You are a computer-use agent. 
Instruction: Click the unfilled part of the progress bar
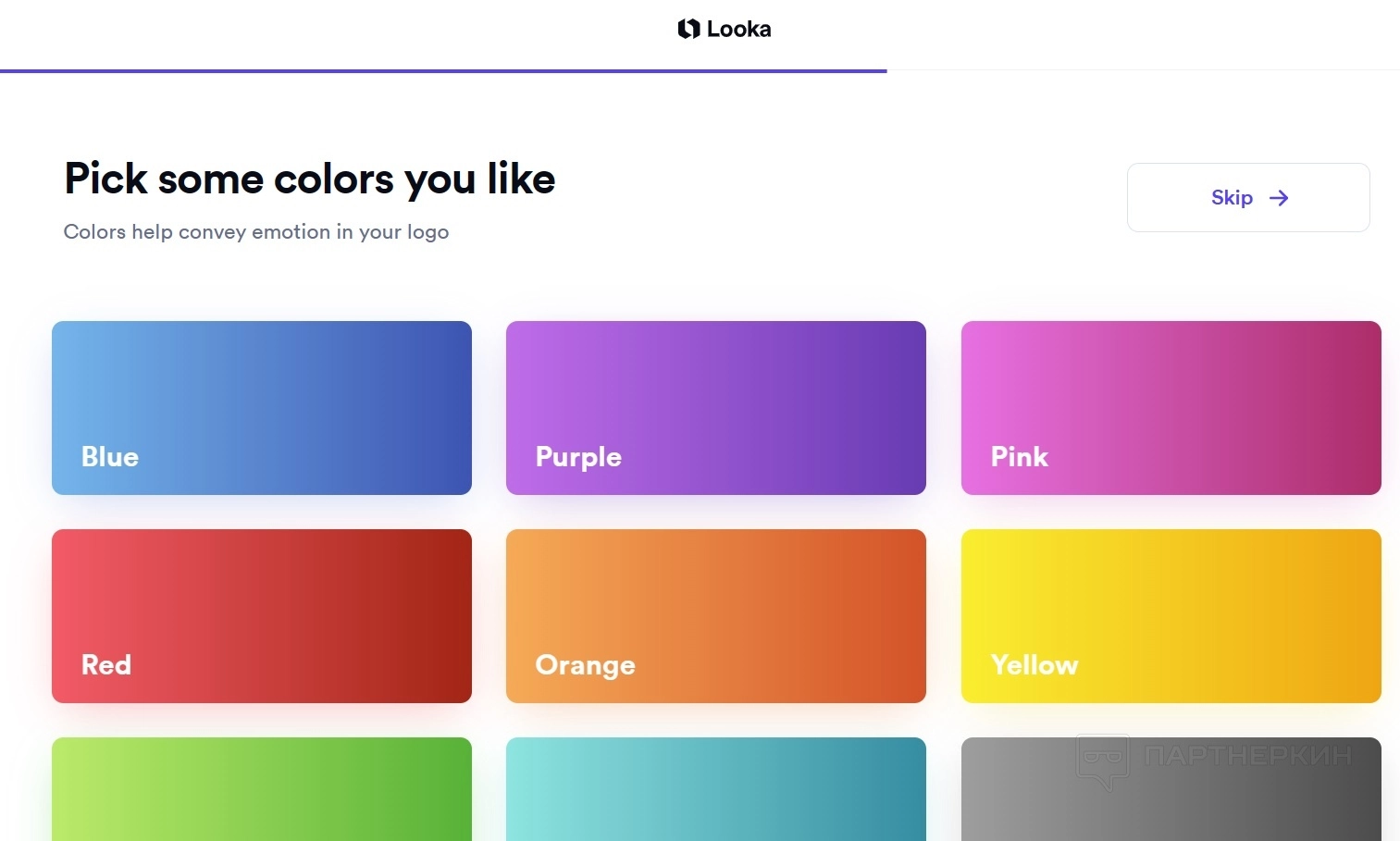point(1143,70)
